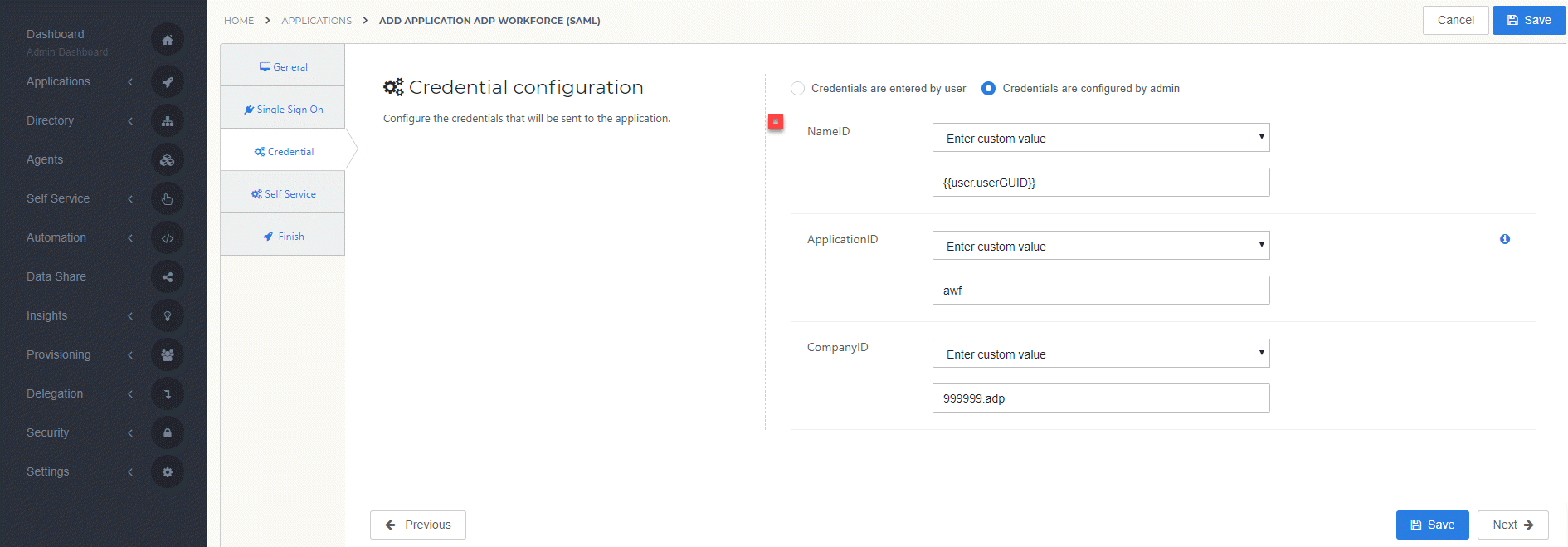Go to APPLICATIONS breadcrumb link
Screen dimensions: 1568x547
(x=317, y=21)
